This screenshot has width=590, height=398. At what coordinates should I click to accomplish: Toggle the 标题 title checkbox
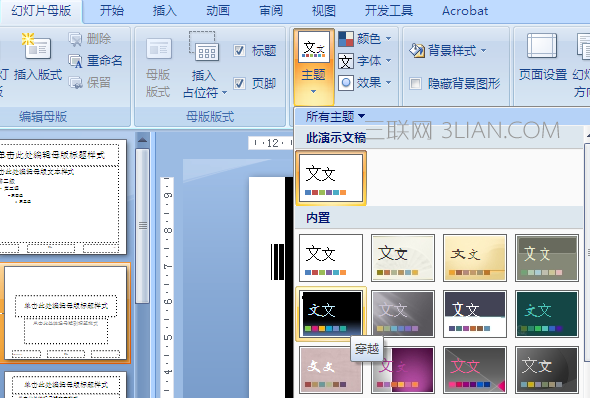(x=239, y=50)
